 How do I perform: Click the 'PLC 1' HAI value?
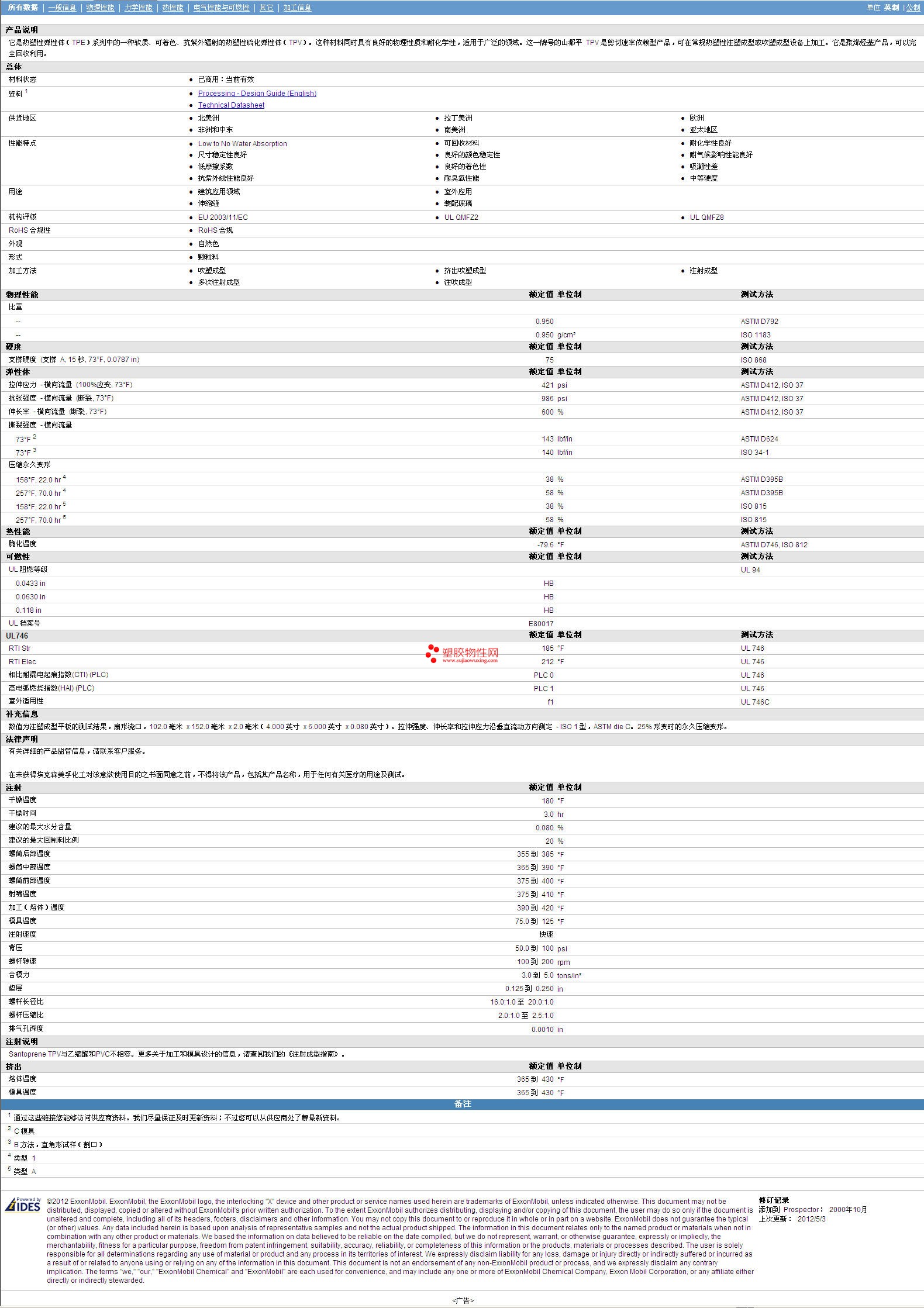coord(543,689)
